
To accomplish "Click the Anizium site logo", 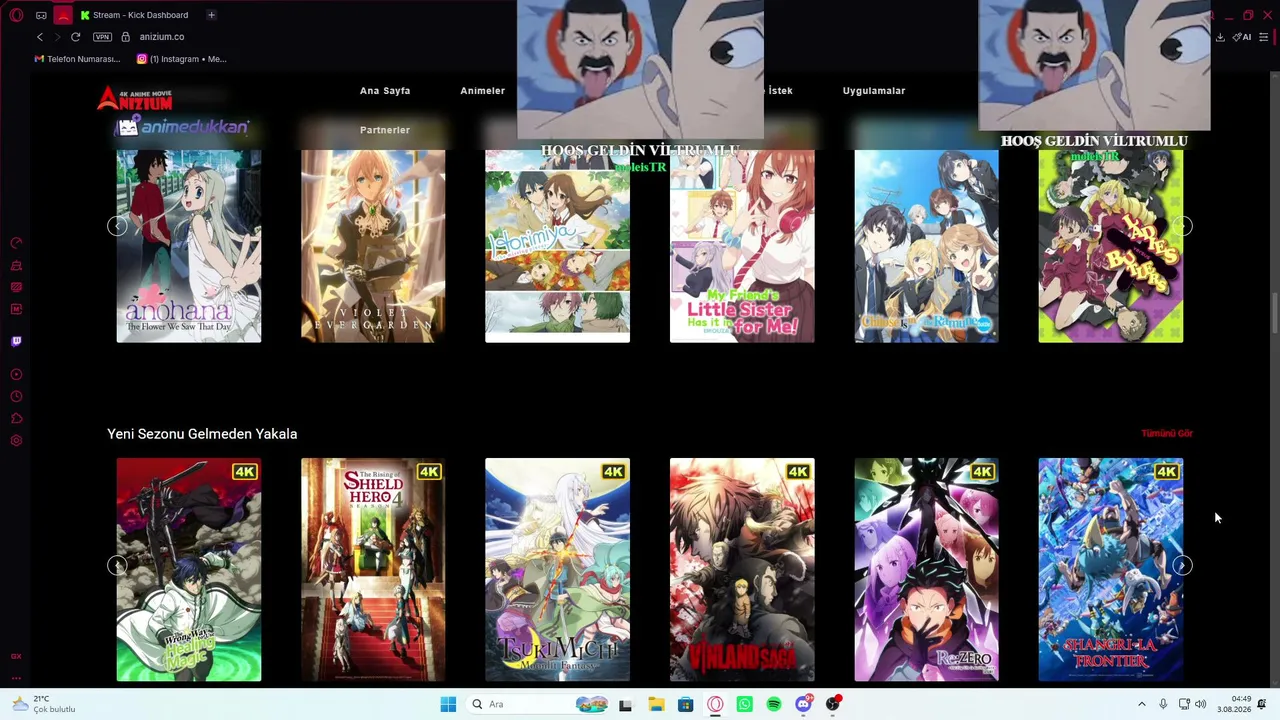I will coord(135,98).
